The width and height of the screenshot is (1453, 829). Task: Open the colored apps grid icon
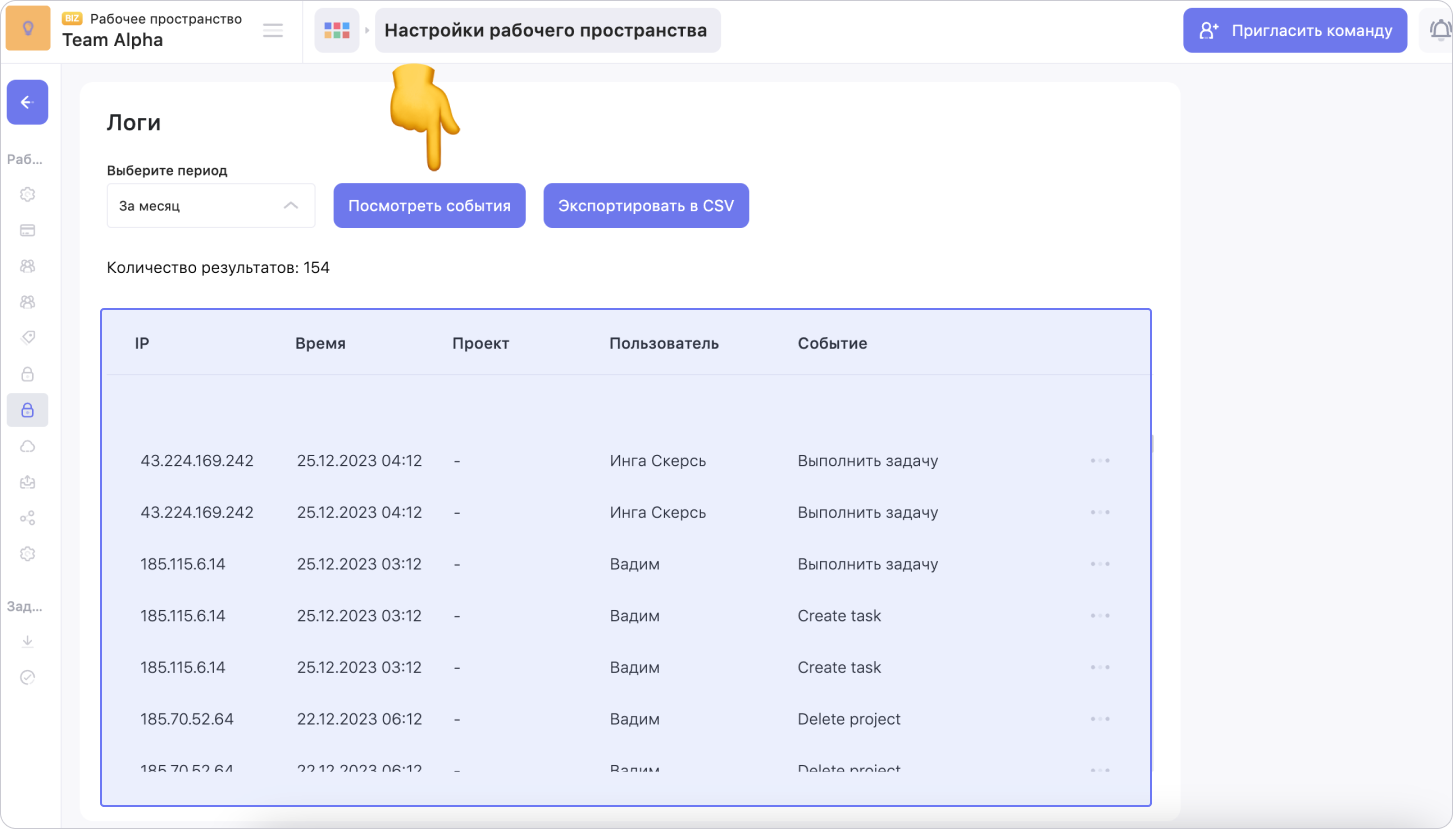[337, 31]
